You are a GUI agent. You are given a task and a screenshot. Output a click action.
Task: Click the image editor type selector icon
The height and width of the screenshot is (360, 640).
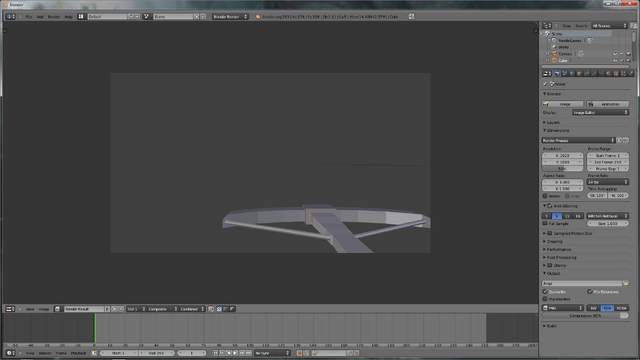pyautogui.click(x=10, y=309)
